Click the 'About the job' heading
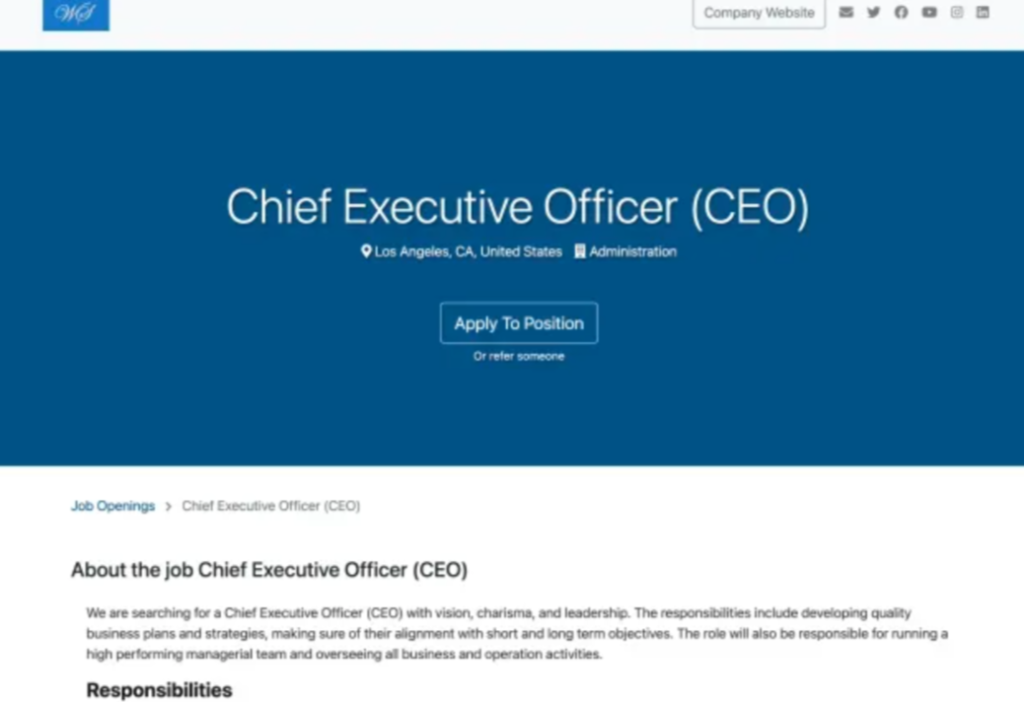Viewport: 1024px width, 702px height. pos(269,570)
